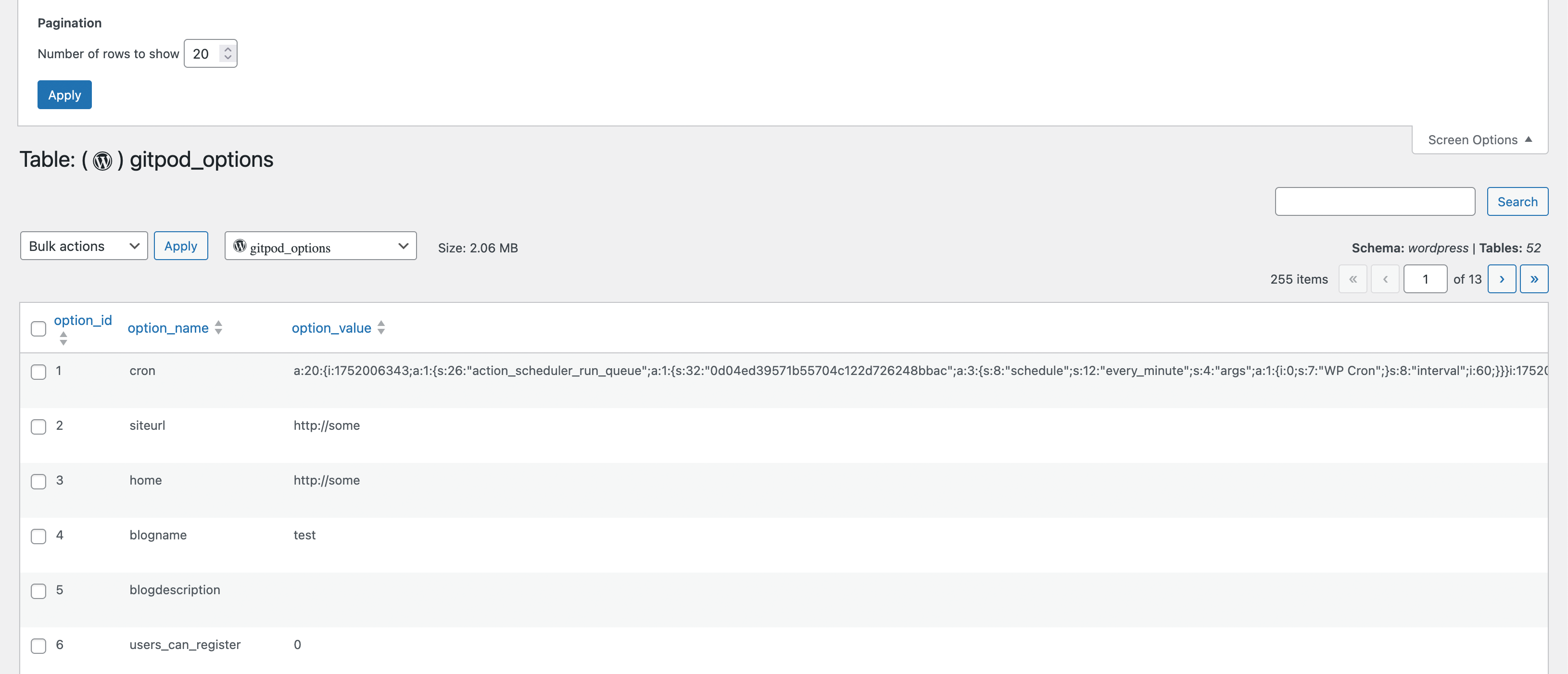Jump to the last page arrow
Screen dimensions: 1568x674
(x=1534, y=279)
